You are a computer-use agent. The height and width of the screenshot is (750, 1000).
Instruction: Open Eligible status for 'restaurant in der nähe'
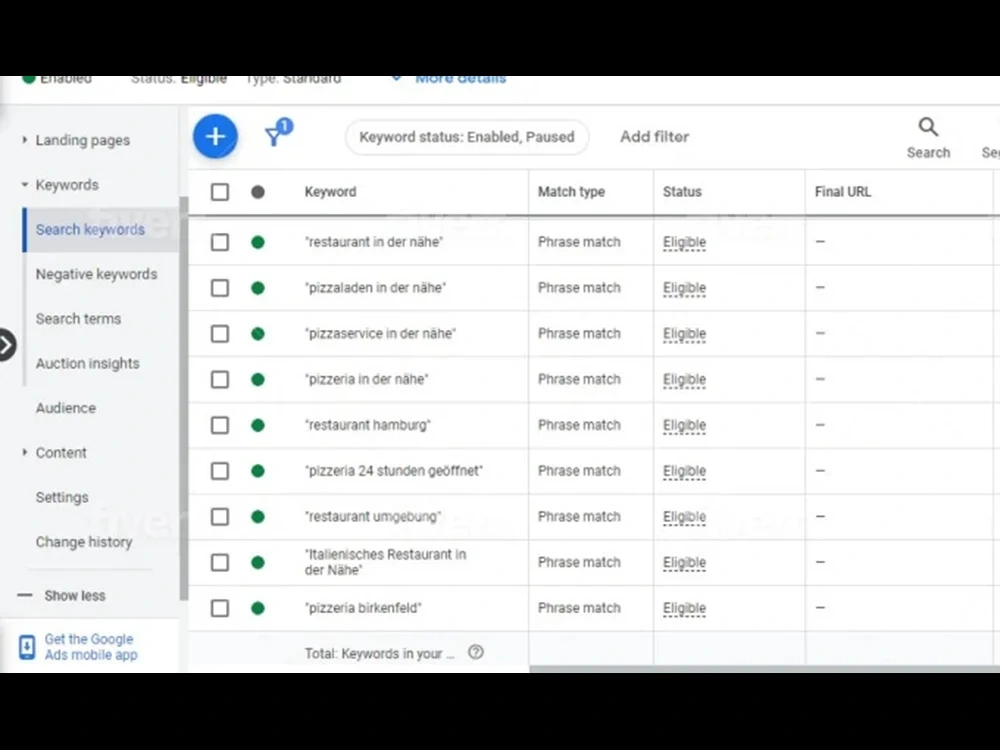(x=684, y=242)
